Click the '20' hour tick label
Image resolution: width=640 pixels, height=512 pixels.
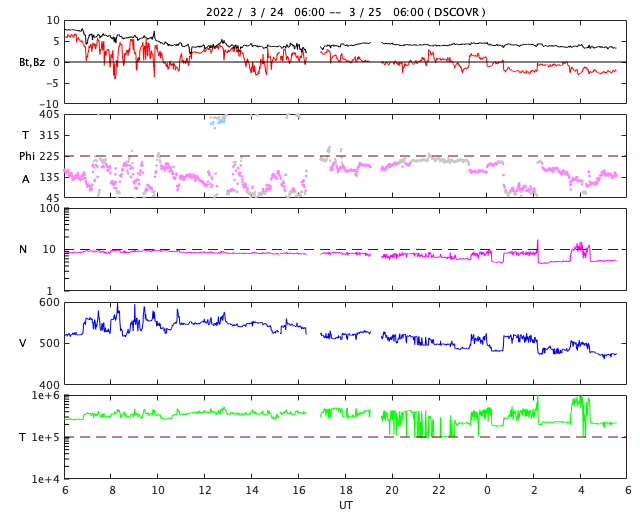(392, 490)
